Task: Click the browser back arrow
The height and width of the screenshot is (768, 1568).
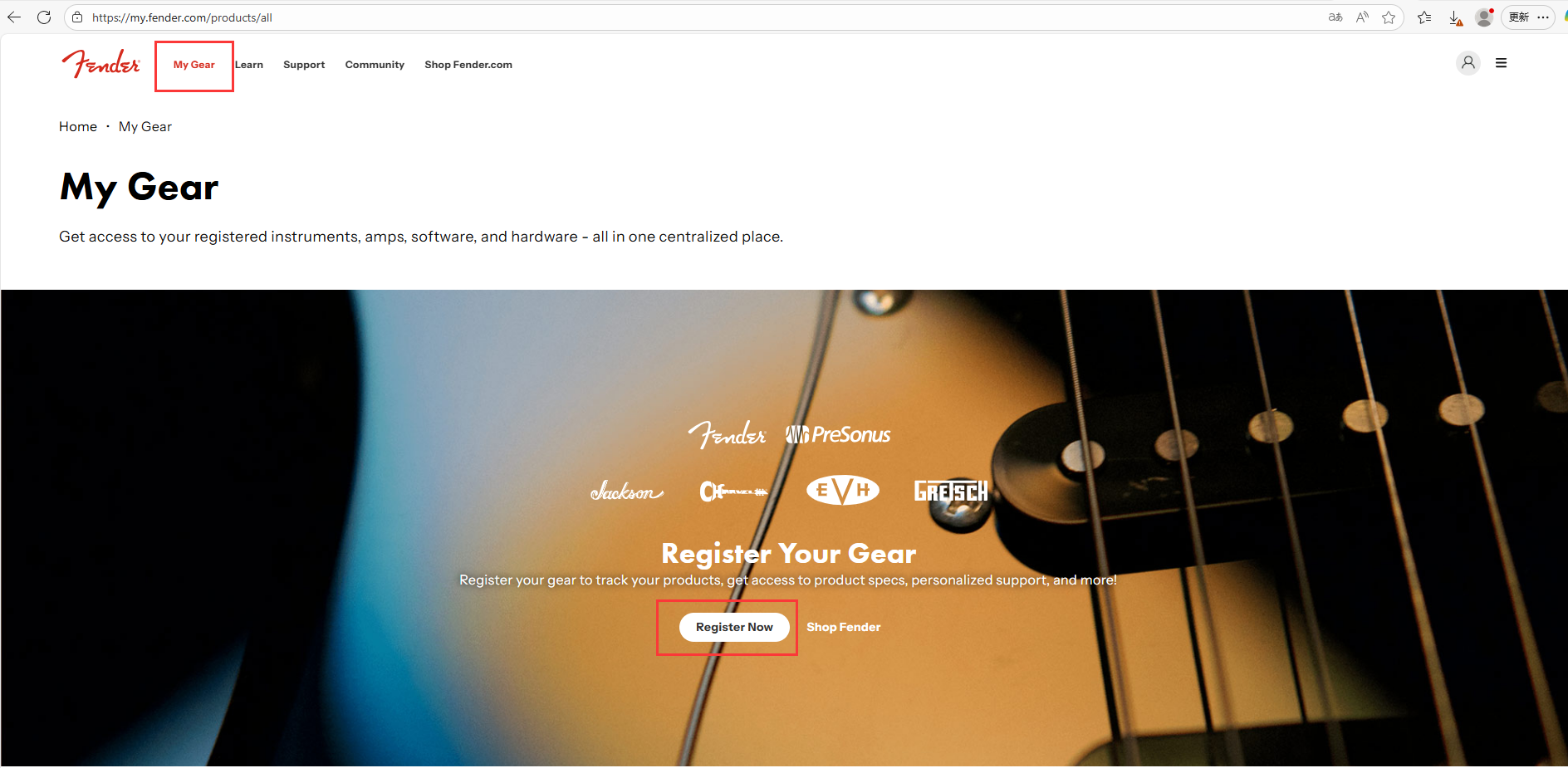Action: [14, 17]
